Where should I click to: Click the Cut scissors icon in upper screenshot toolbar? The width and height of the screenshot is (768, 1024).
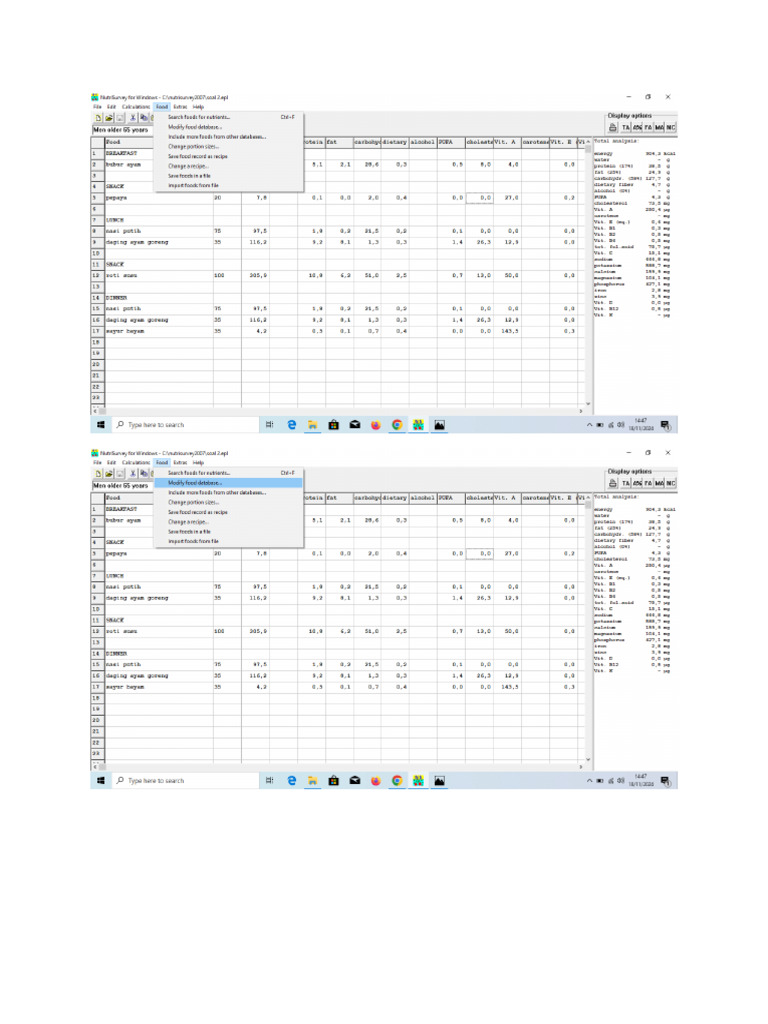click(x=133, y=118)
